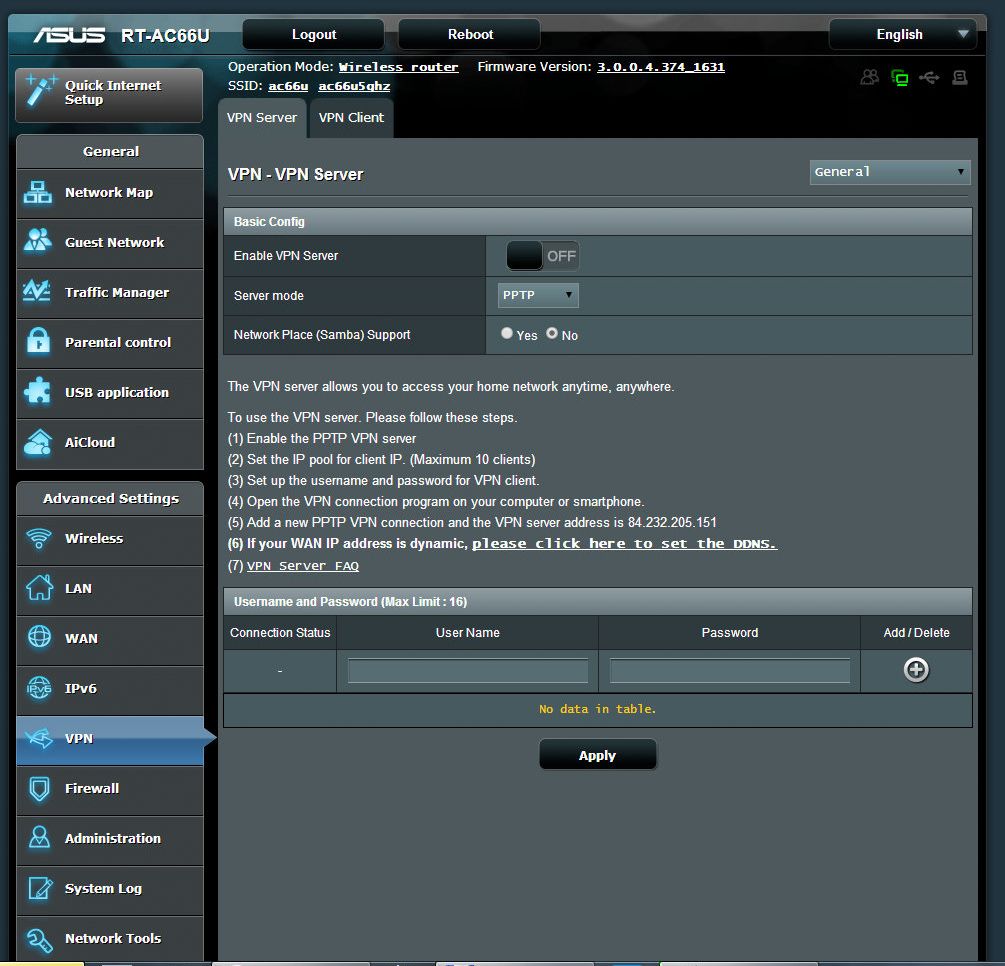The height and width of the screenshot is (966, 1005).
Task: Open the Server mode PPTP dropdown
Action: (538, 296)
